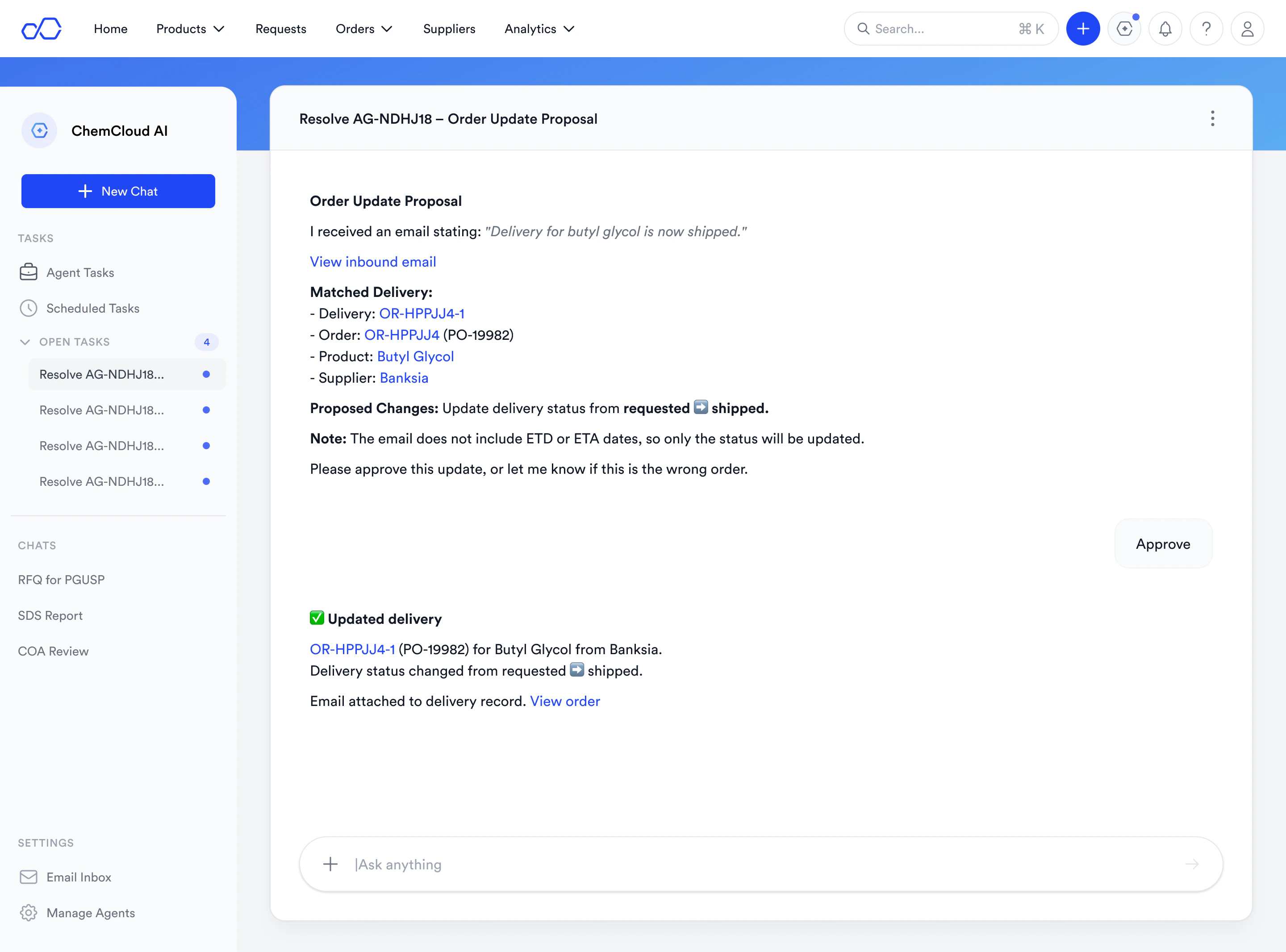Open the notifications bell
Viewport: 1286px width, 952px height.
coord(1165,29)
